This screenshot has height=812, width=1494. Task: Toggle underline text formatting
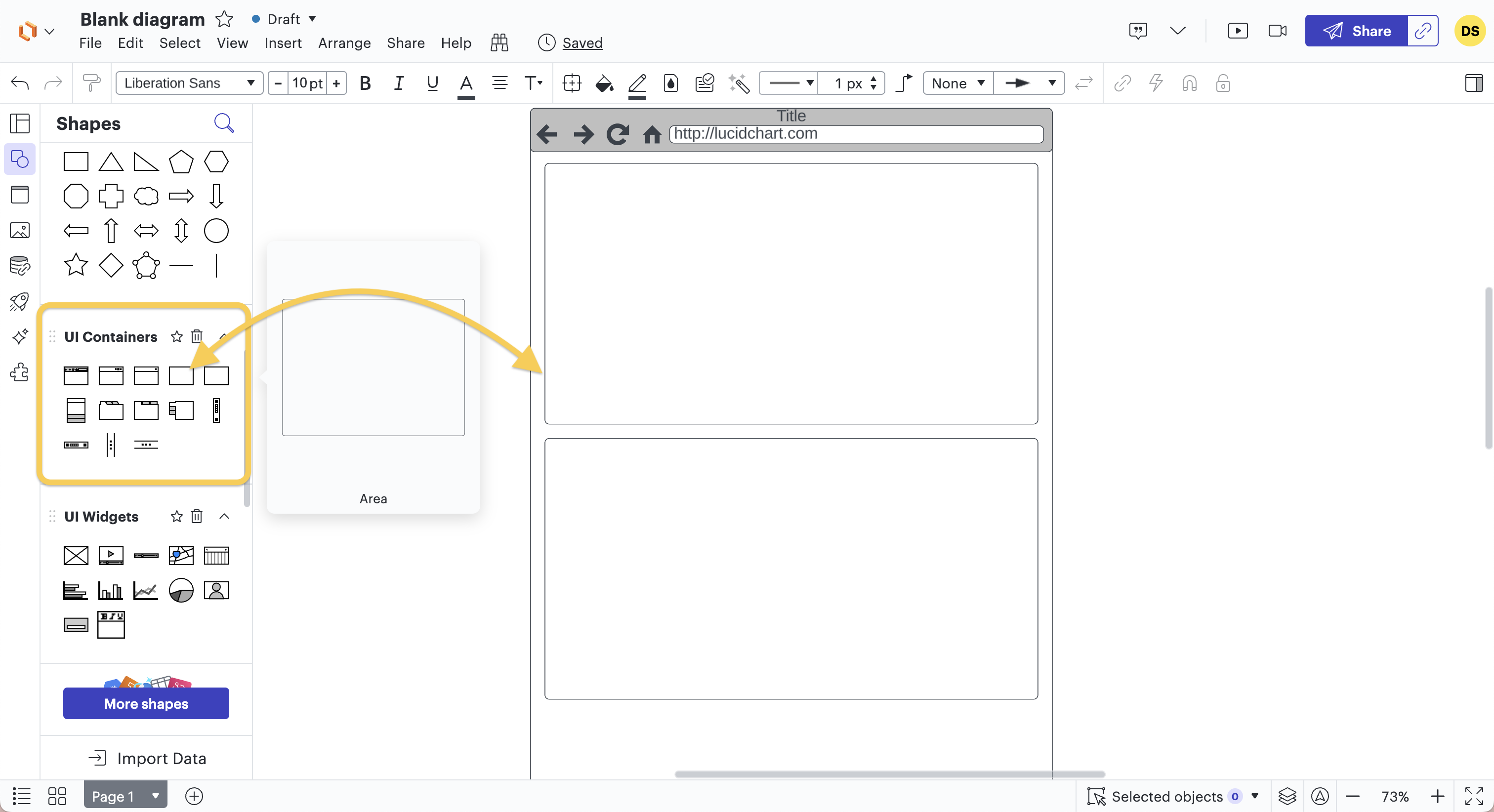click(433, 83)
